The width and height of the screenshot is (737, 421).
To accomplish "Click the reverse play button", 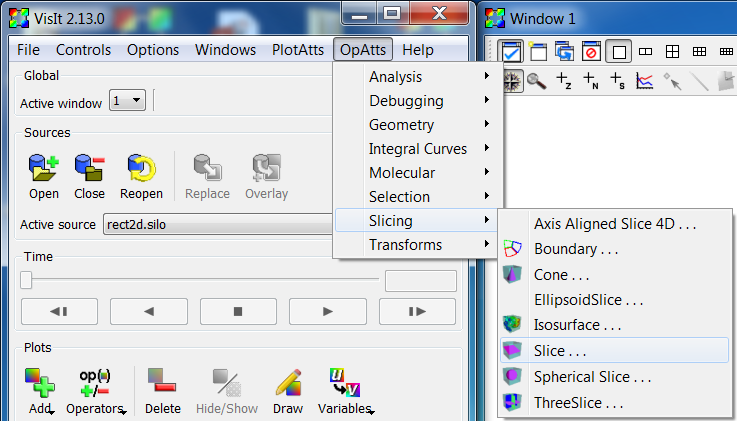I will point(149,311).
